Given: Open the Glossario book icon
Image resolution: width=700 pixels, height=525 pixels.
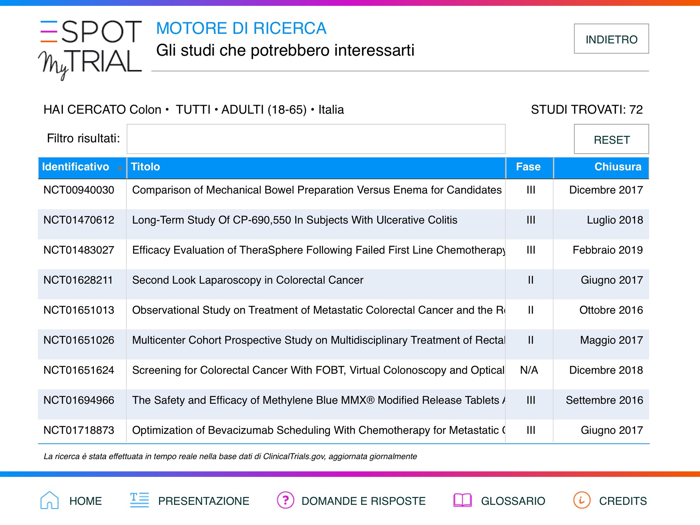Looking at the screenshot, I should 462,500.
